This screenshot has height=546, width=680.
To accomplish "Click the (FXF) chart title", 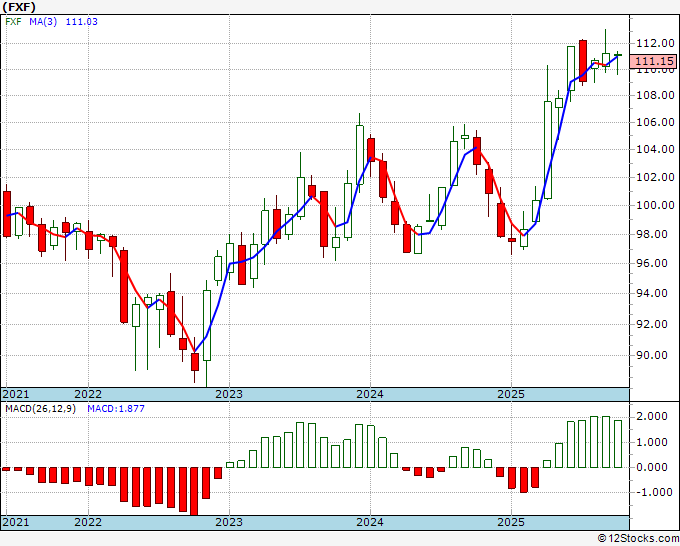I will 19,7.
